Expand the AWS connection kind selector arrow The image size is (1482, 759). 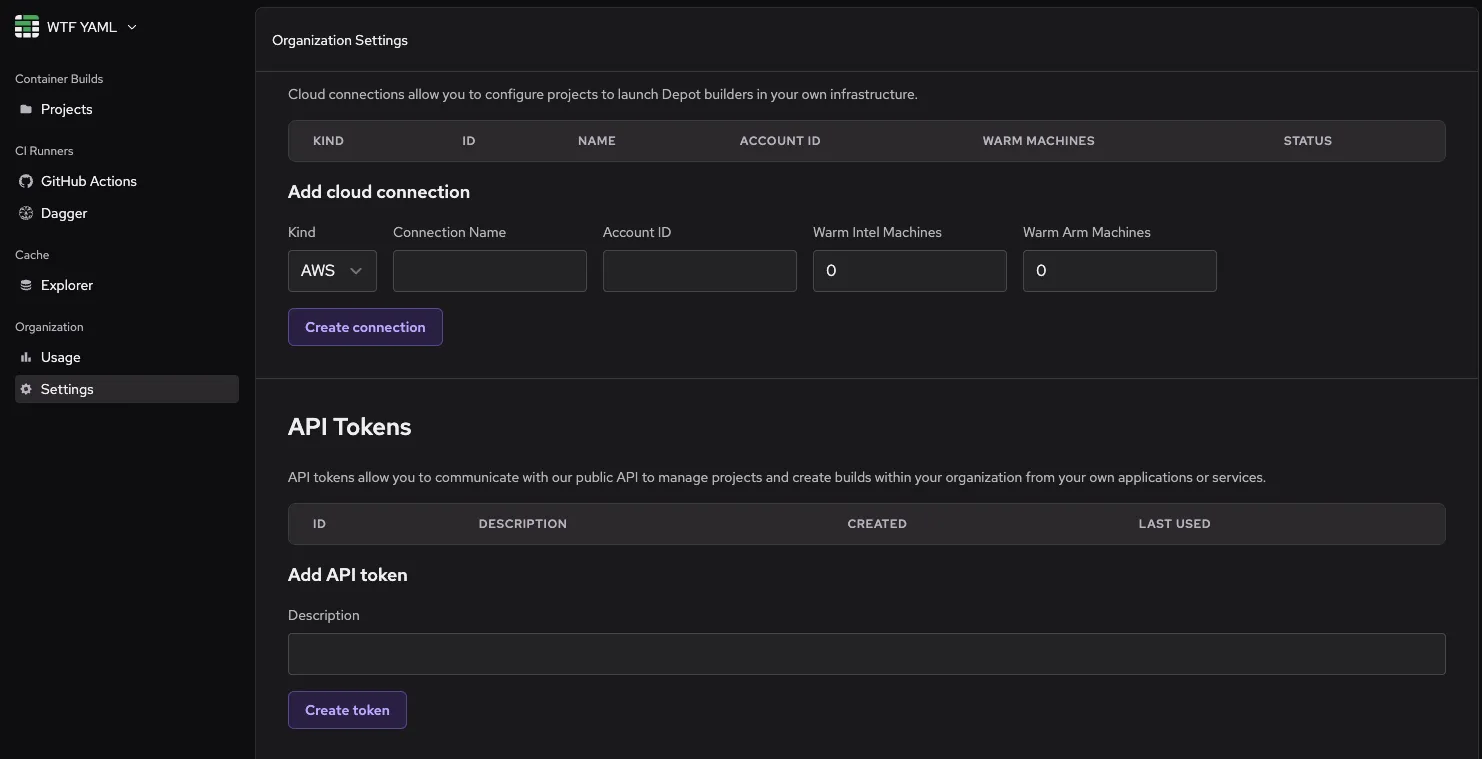click(357, 270)
